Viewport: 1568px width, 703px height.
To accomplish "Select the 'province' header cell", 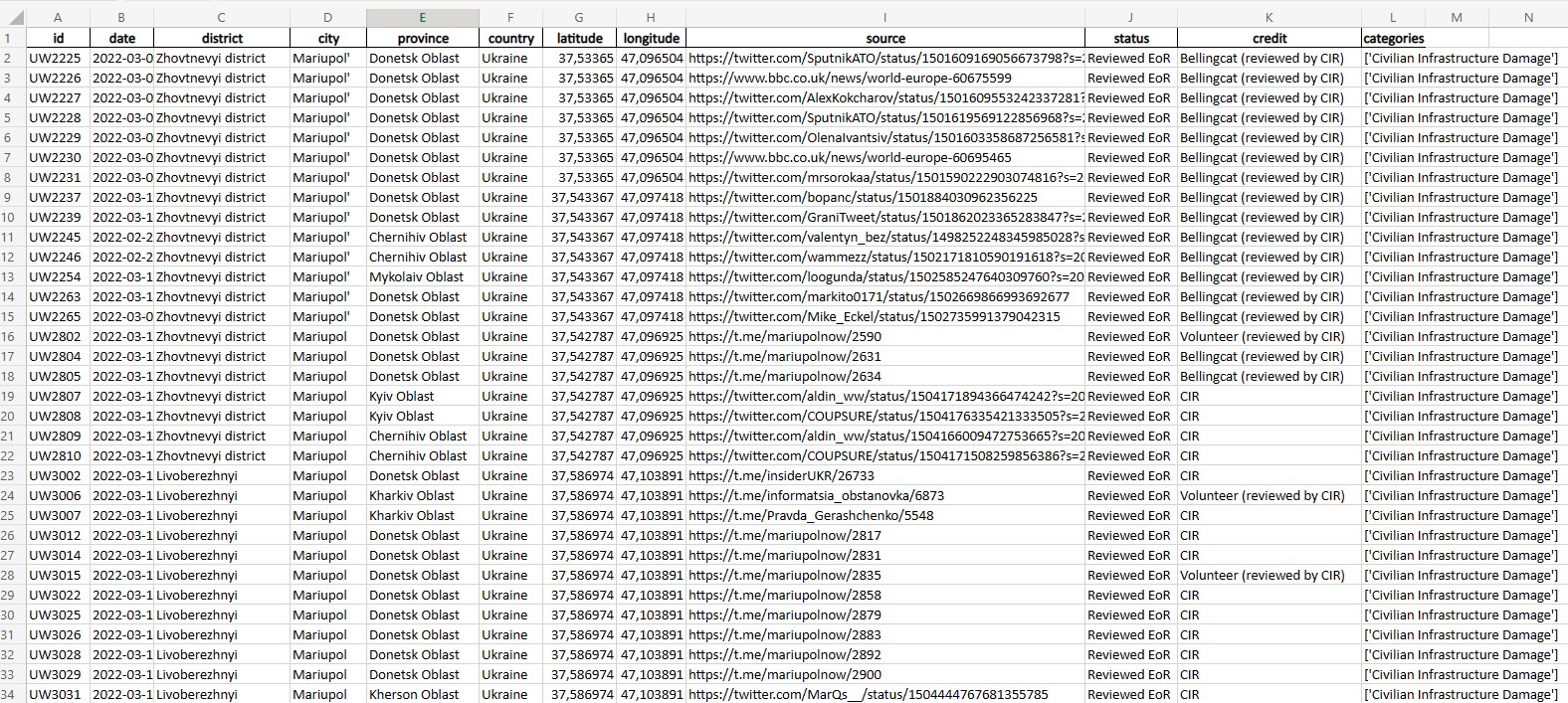I will [x=423, y=38].
